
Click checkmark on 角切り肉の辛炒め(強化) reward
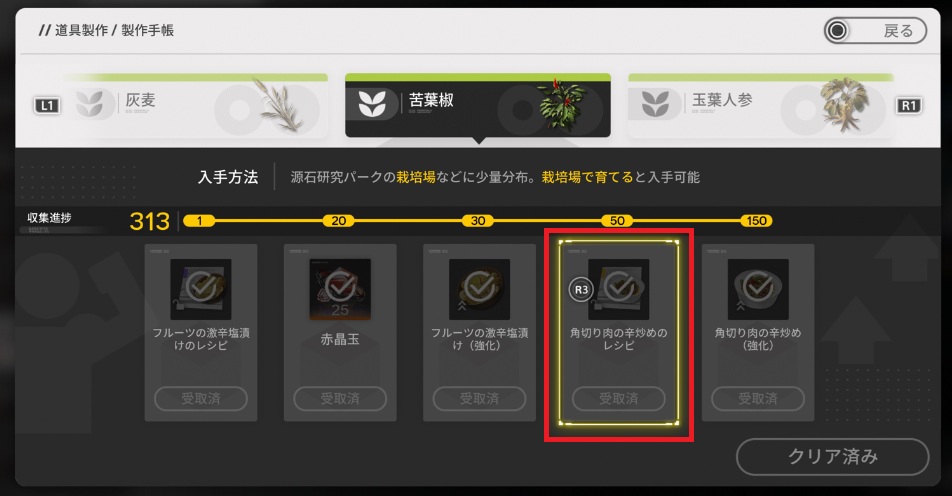758,287
